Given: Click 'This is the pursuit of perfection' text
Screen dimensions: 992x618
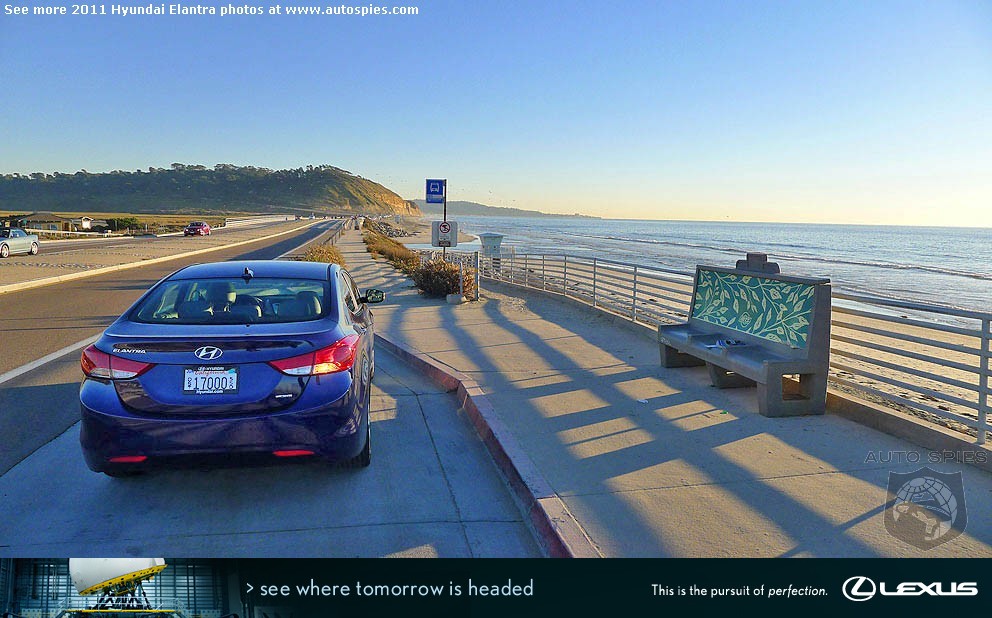Looking at the screenshot, I should [x=739, y=591].
